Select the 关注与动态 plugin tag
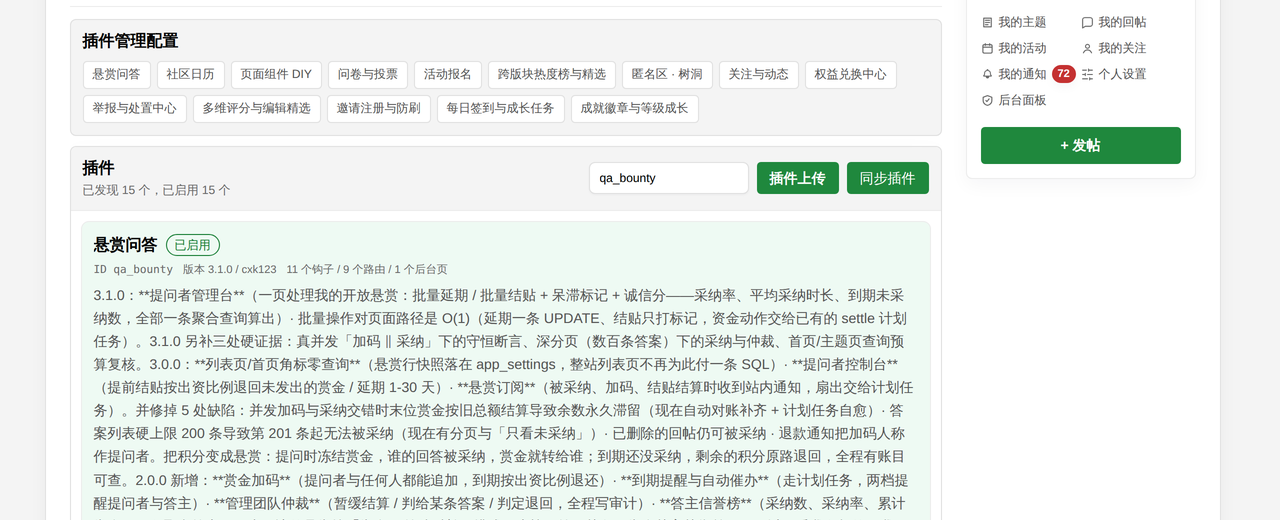The height and width of the screenshot is (520, 1280). pos(759,75)
